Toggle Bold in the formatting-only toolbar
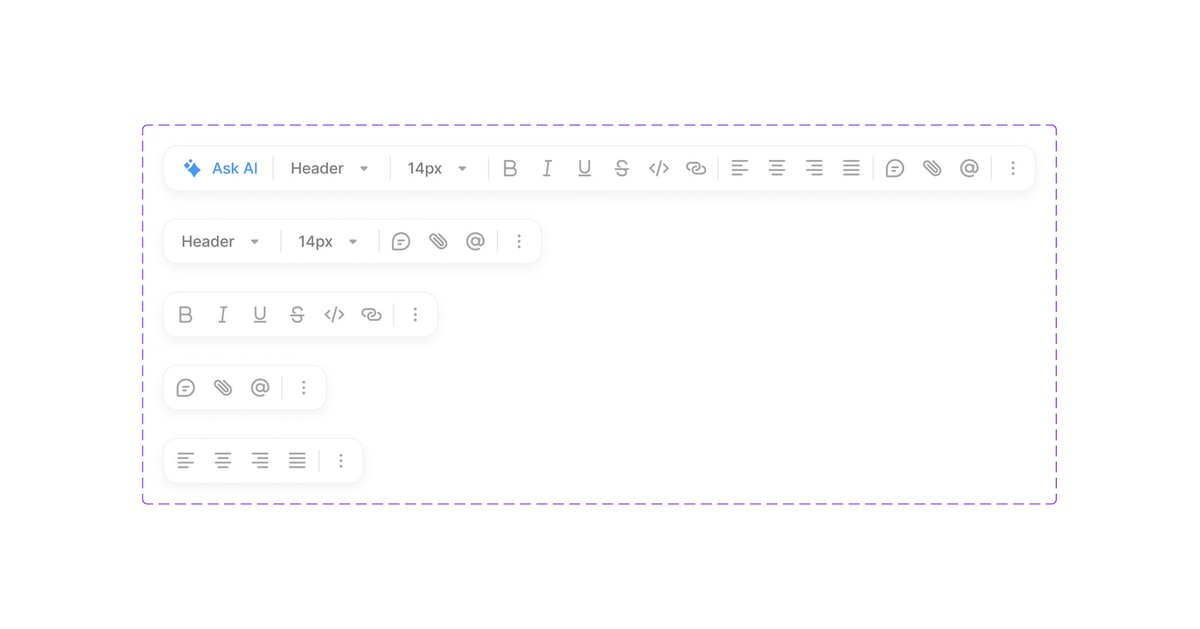 tap(185, 314)
